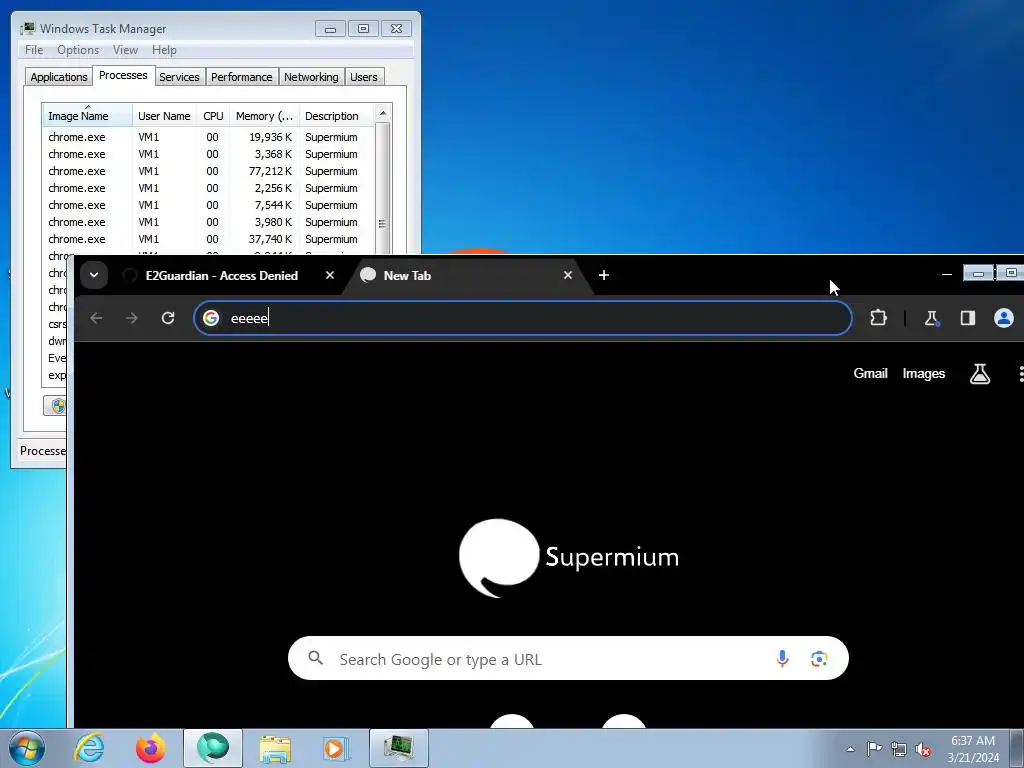The image size is (1024, 768).
Task: Close the New Tab tab
Action: point(568,276)
